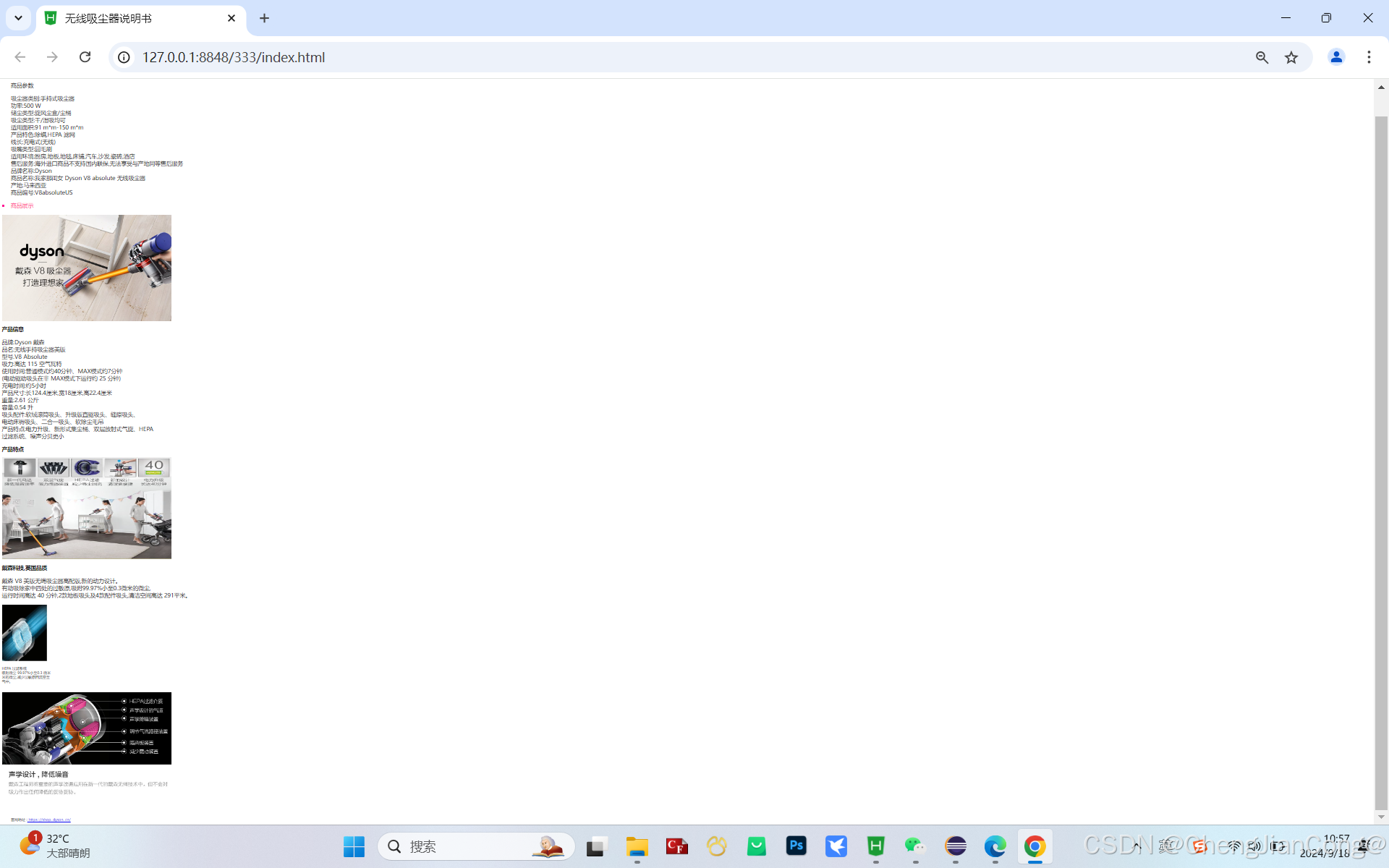Click the scrollbar down arrow
Viewport: 1389px width, 868px height.
pyautogui.click(x=1381, y=817)
